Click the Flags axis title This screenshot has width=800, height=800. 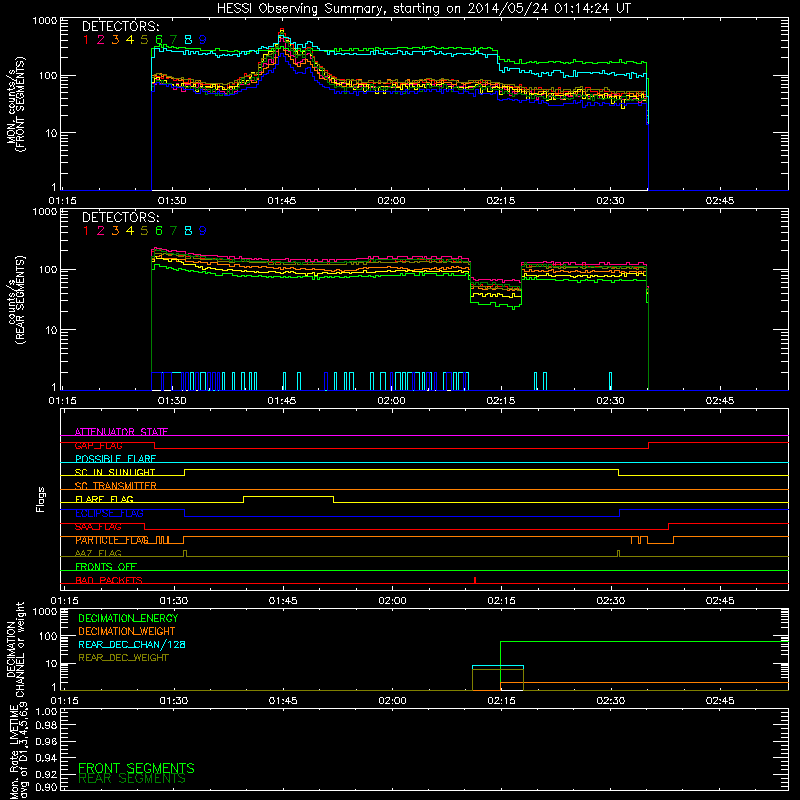pyautogui.click(x=41, y=499)
